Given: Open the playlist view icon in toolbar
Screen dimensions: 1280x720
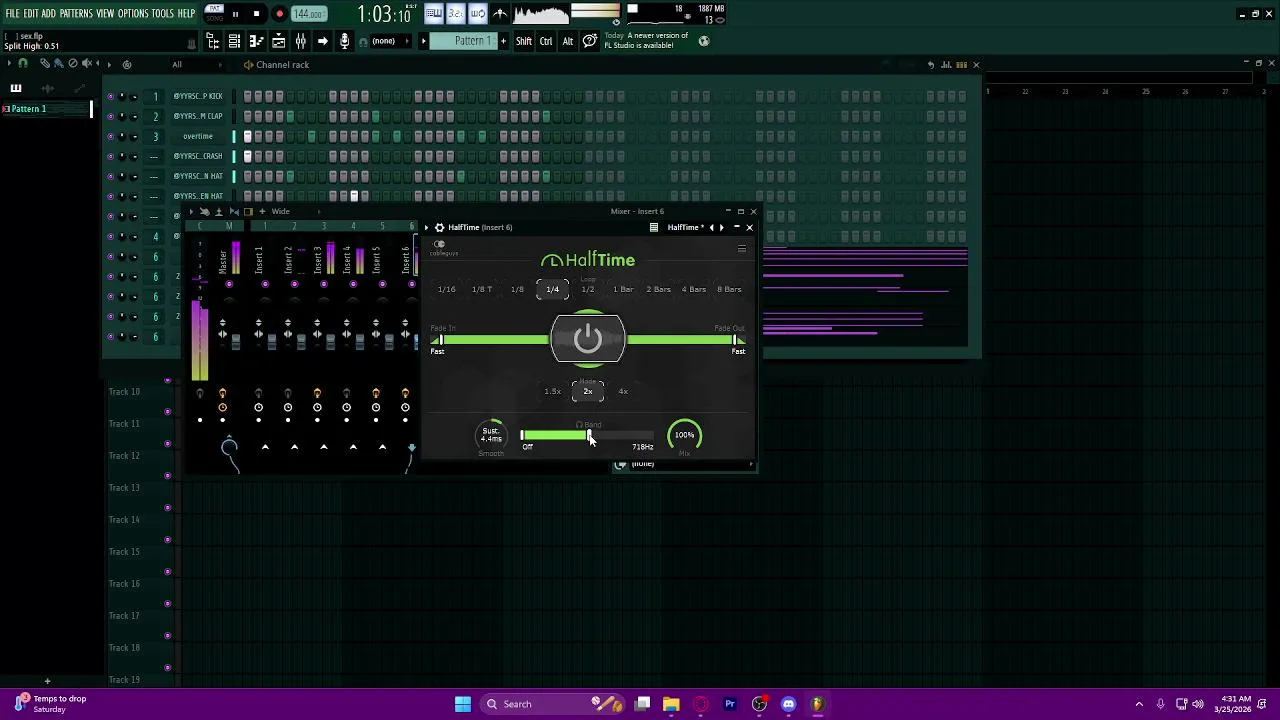Looking at the screenshot, I should pyautogui.click(x=213, y=41).
